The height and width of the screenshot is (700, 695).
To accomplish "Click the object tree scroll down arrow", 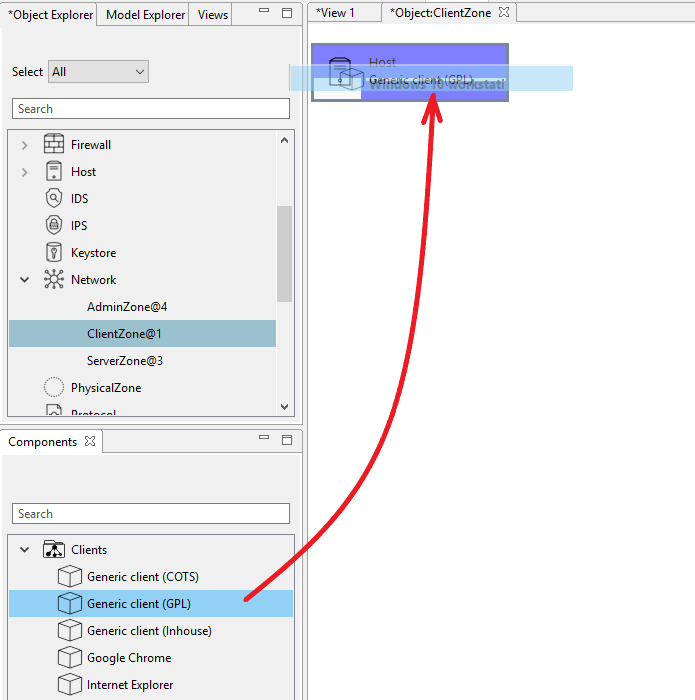I will coord(284,406).
